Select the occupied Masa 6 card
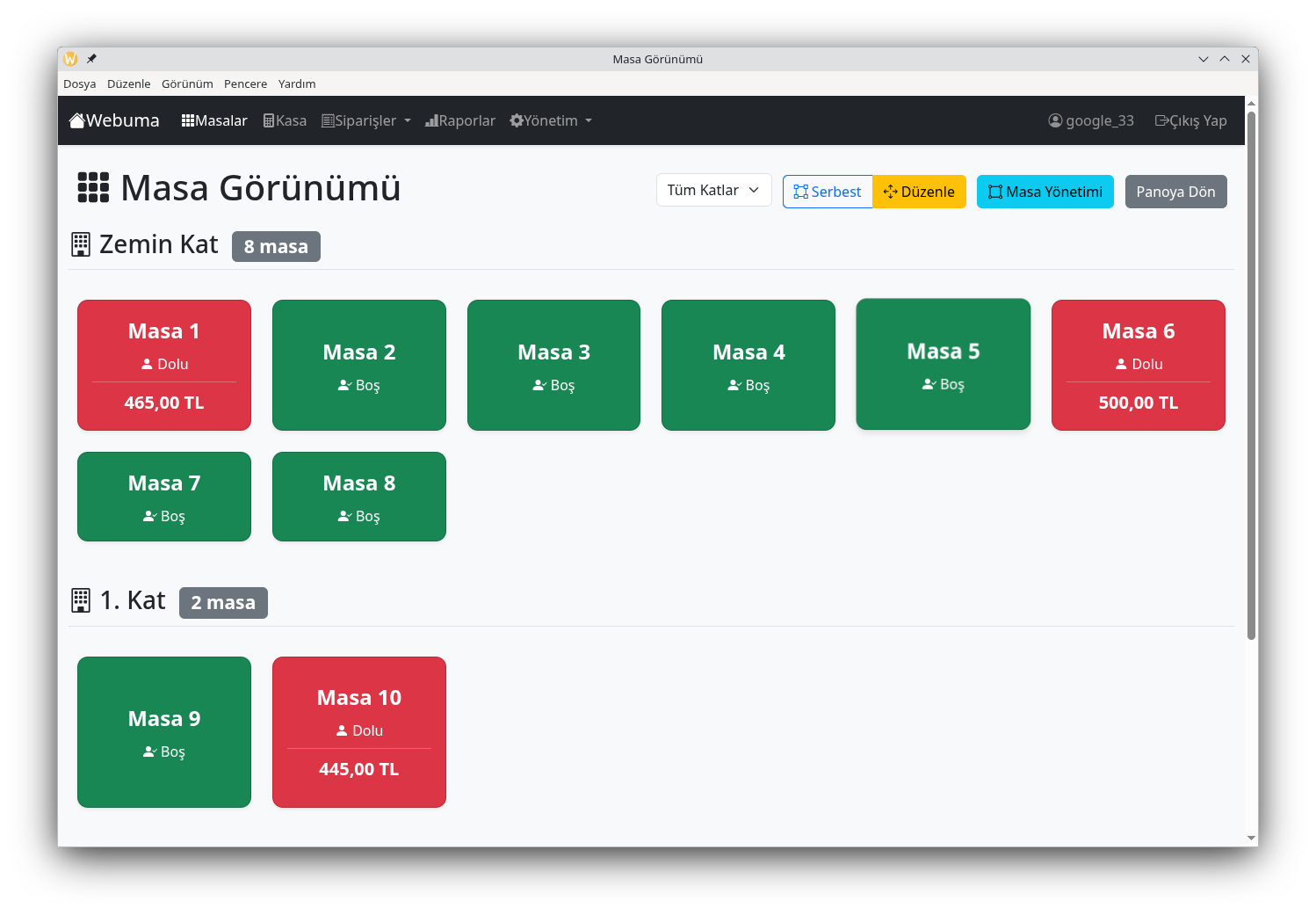The image size is (1316, 915). pyautogui.click(x=1138, y=365)
